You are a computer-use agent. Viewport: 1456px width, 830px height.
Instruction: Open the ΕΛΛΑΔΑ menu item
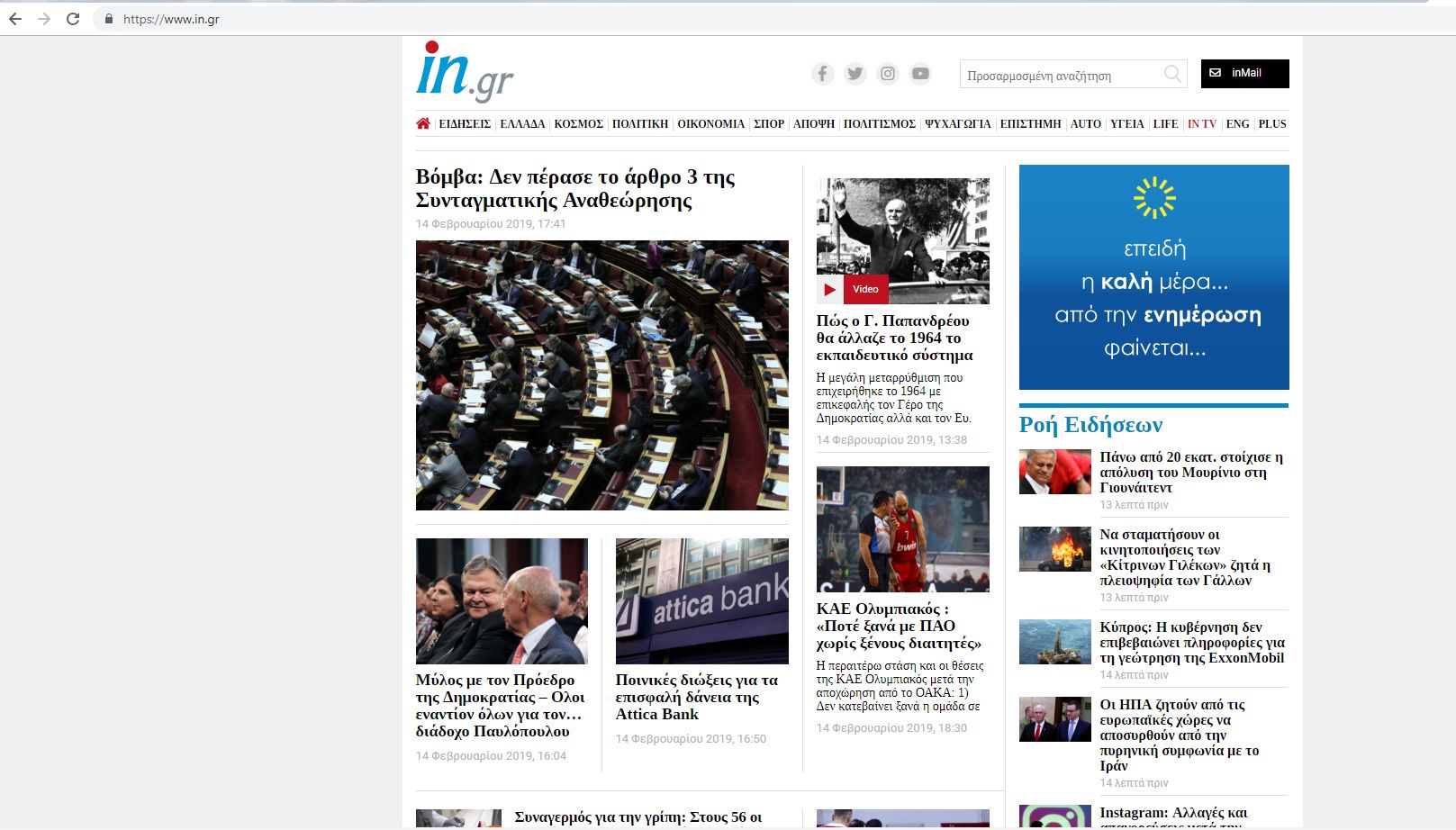522,124
